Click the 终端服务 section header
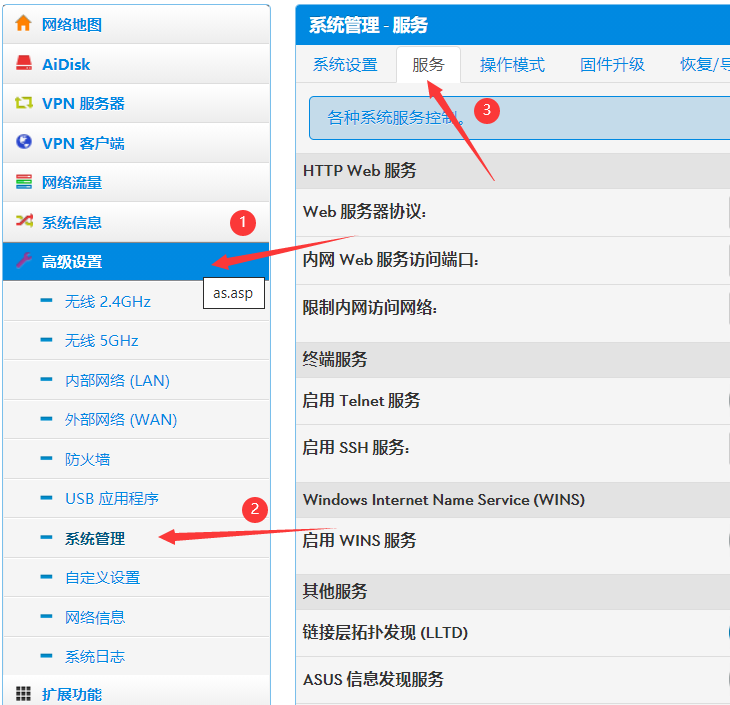 pyautogui.click(x=513, y=359)
